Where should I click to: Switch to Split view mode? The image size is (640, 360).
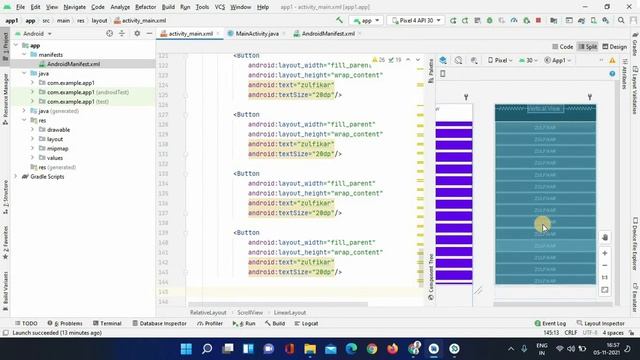point(588,47)
